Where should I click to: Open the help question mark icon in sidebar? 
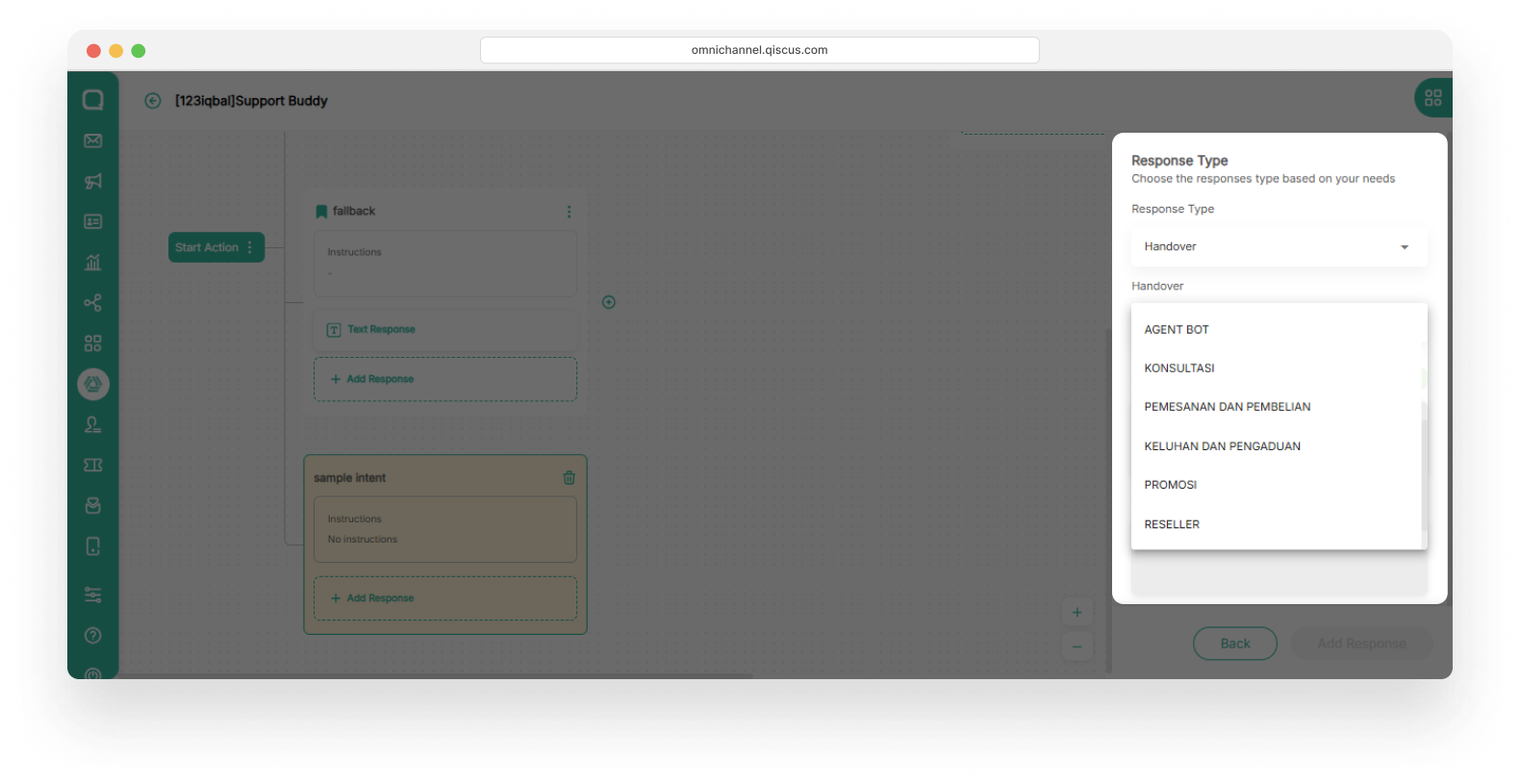[x=93, y=635]
